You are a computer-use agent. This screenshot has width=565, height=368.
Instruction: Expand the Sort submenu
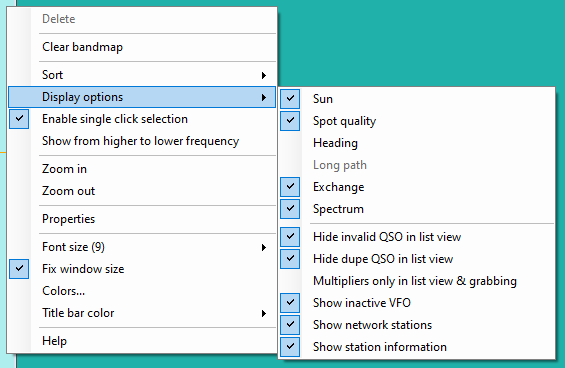point(142,75)
